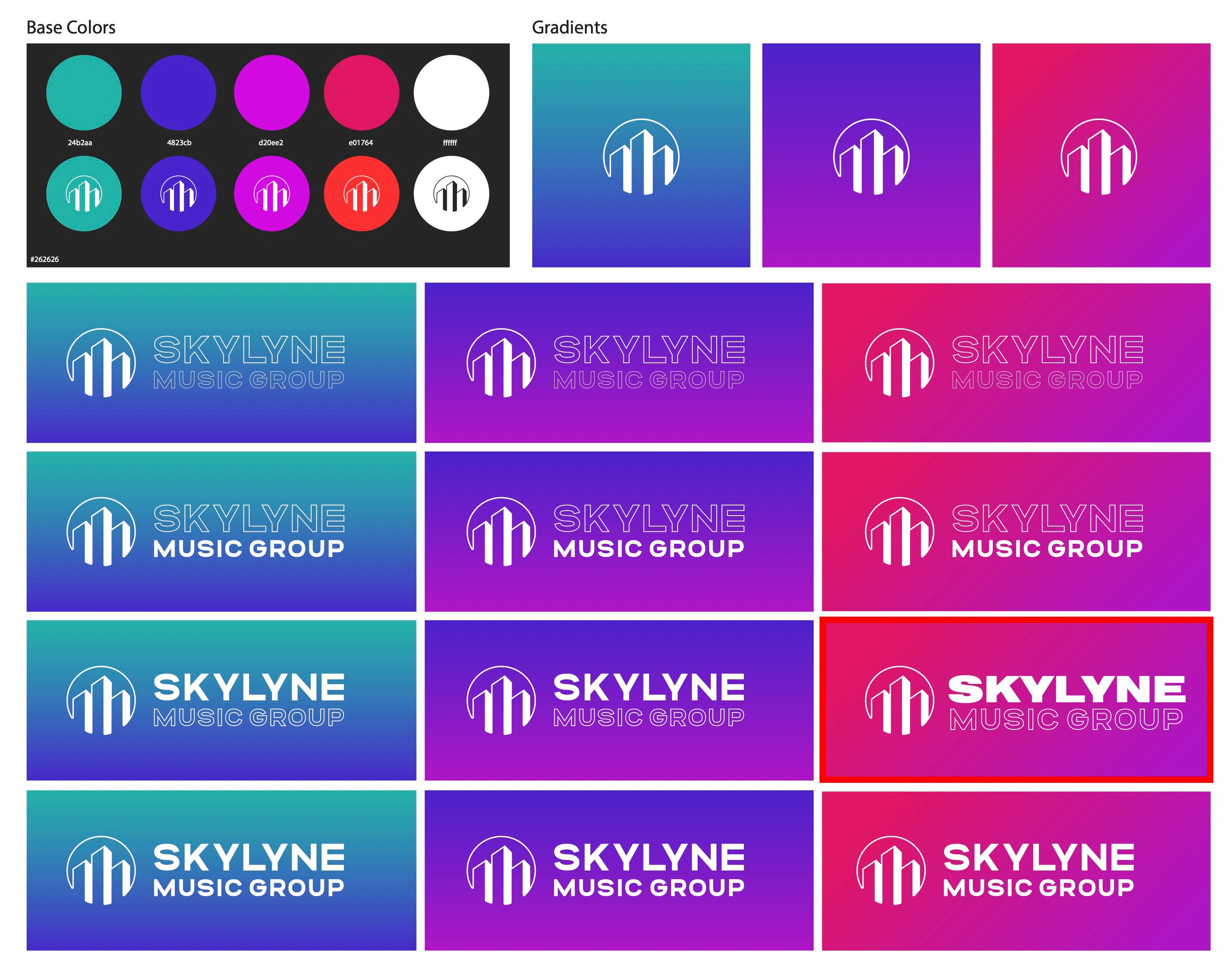1232x971 pixels.
Task: Click the Base Colors heading
Action: click(x=71, y=27)
